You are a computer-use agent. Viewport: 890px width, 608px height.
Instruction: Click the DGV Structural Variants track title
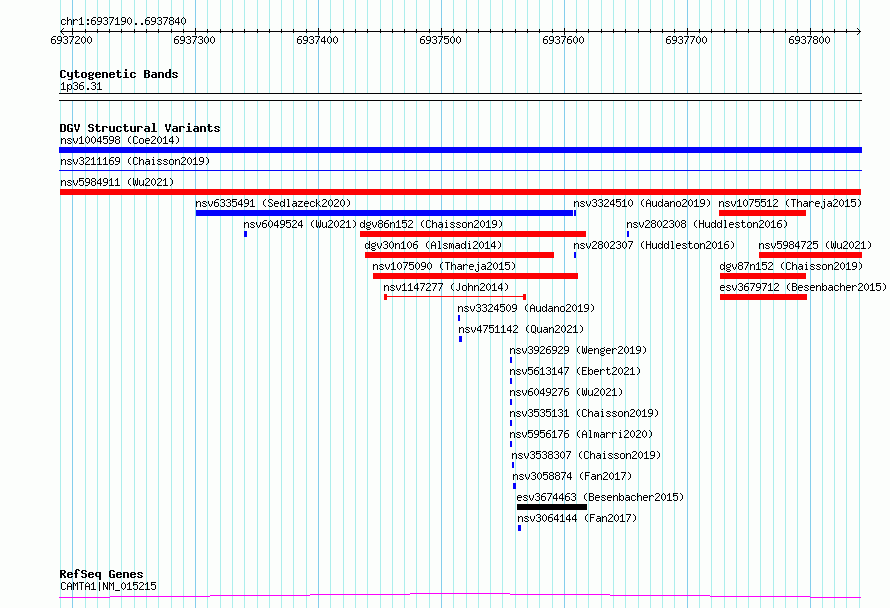tap(140, 128)
